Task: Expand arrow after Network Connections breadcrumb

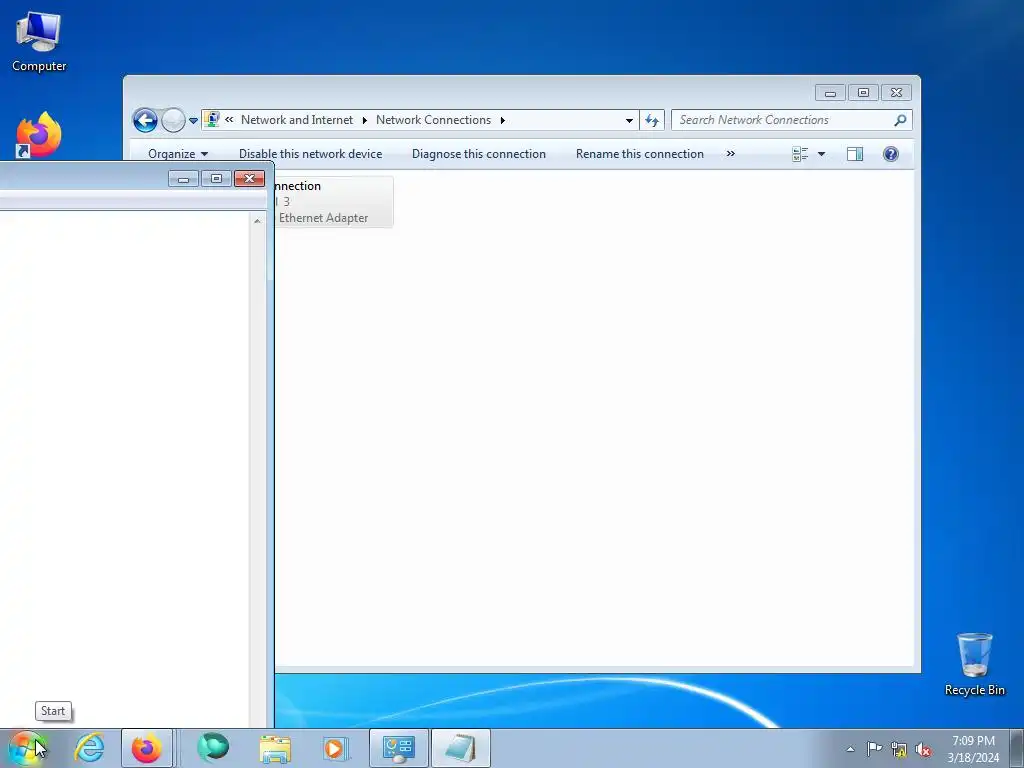Action: tap(502, 120)
